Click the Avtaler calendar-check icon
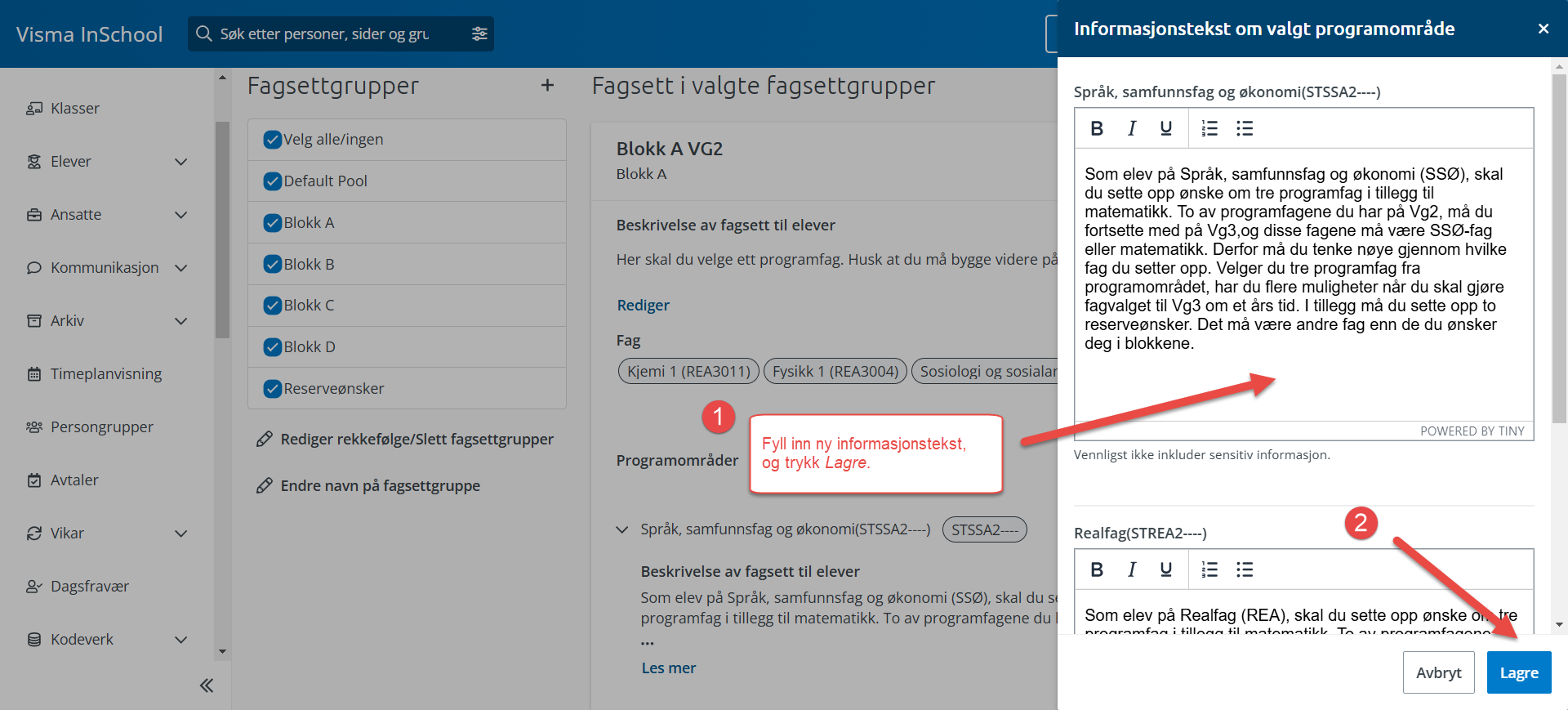This screenshot has height=710, width=1568. (x=34, y=480)
